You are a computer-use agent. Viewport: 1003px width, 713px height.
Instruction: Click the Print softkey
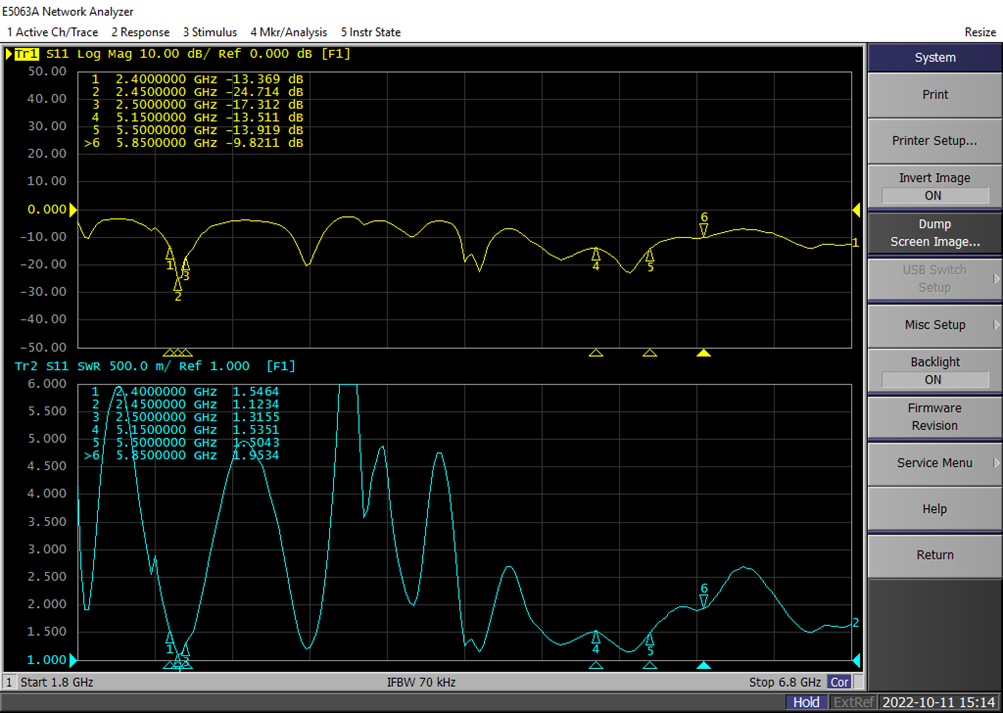click(x=935, y=95)
